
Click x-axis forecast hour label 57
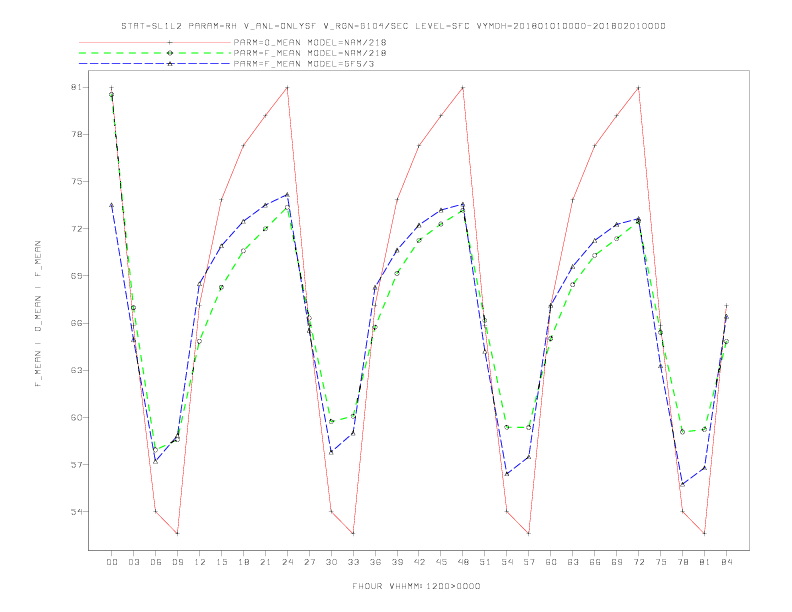point(529,562)
